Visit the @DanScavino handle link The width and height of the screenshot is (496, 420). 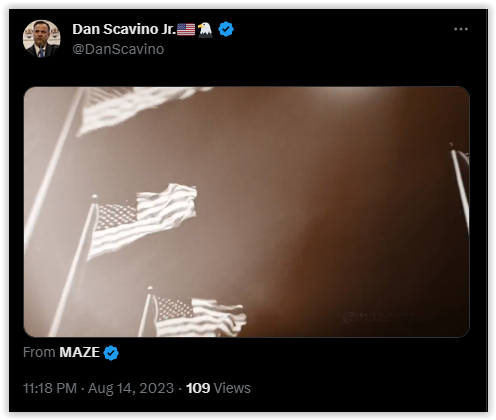pos(118,49)
